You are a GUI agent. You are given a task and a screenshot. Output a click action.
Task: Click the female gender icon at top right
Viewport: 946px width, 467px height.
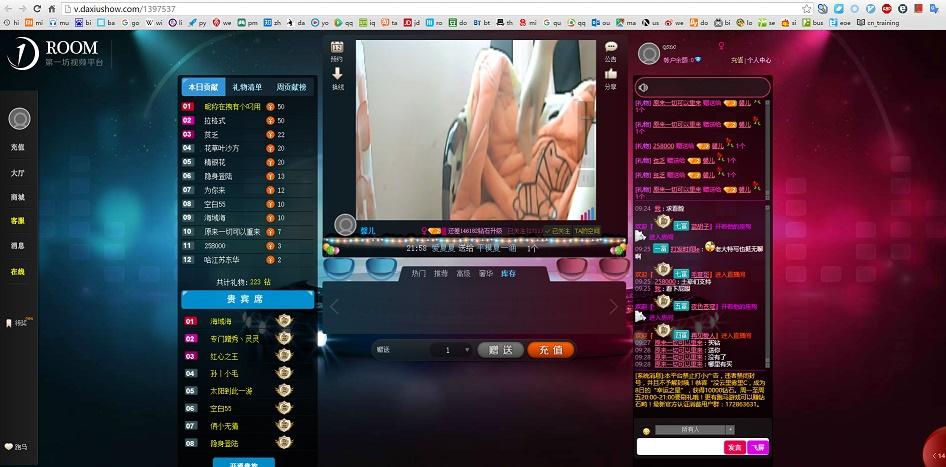click(x=721, y=46)
